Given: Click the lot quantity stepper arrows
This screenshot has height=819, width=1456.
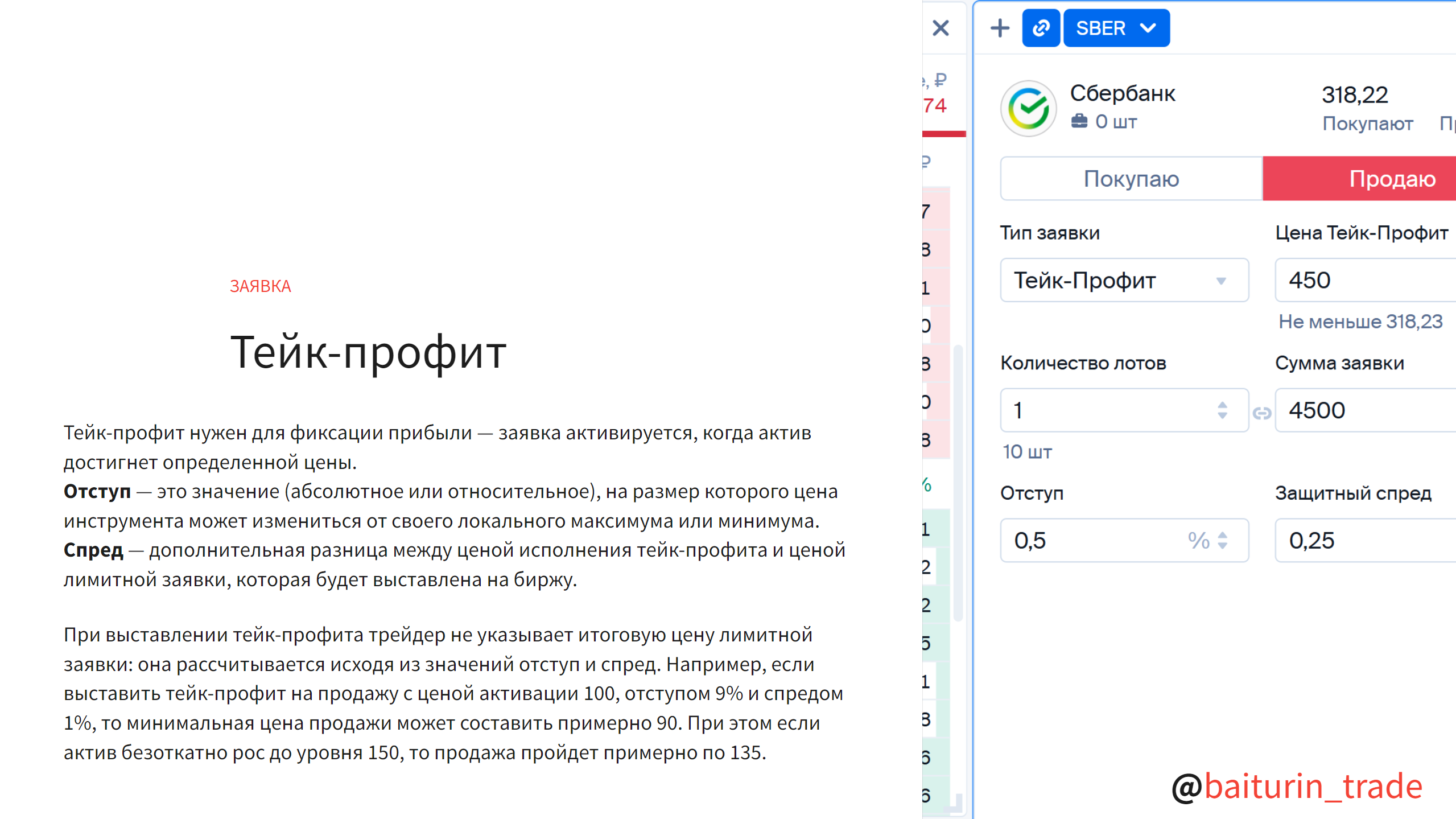Looking at the screenshot, I should pyautogui.click(x=1222, y=410).
